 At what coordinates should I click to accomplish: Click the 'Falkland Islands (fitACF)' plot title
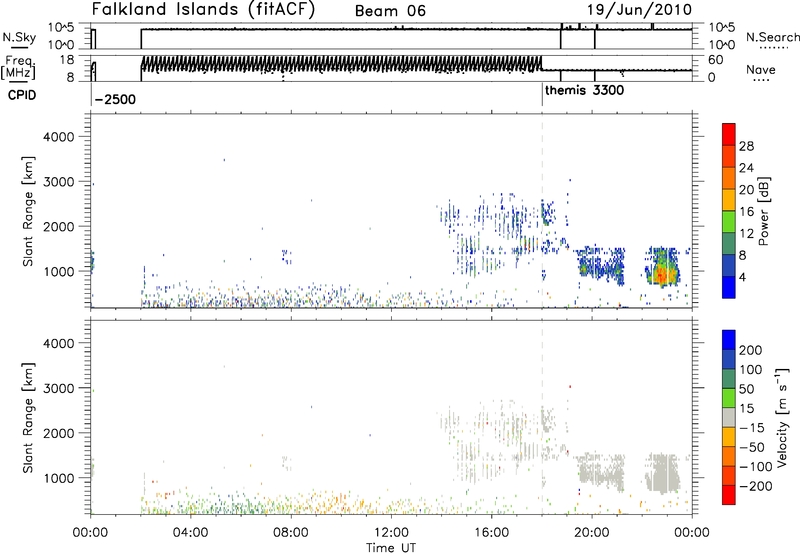(203, 10)
